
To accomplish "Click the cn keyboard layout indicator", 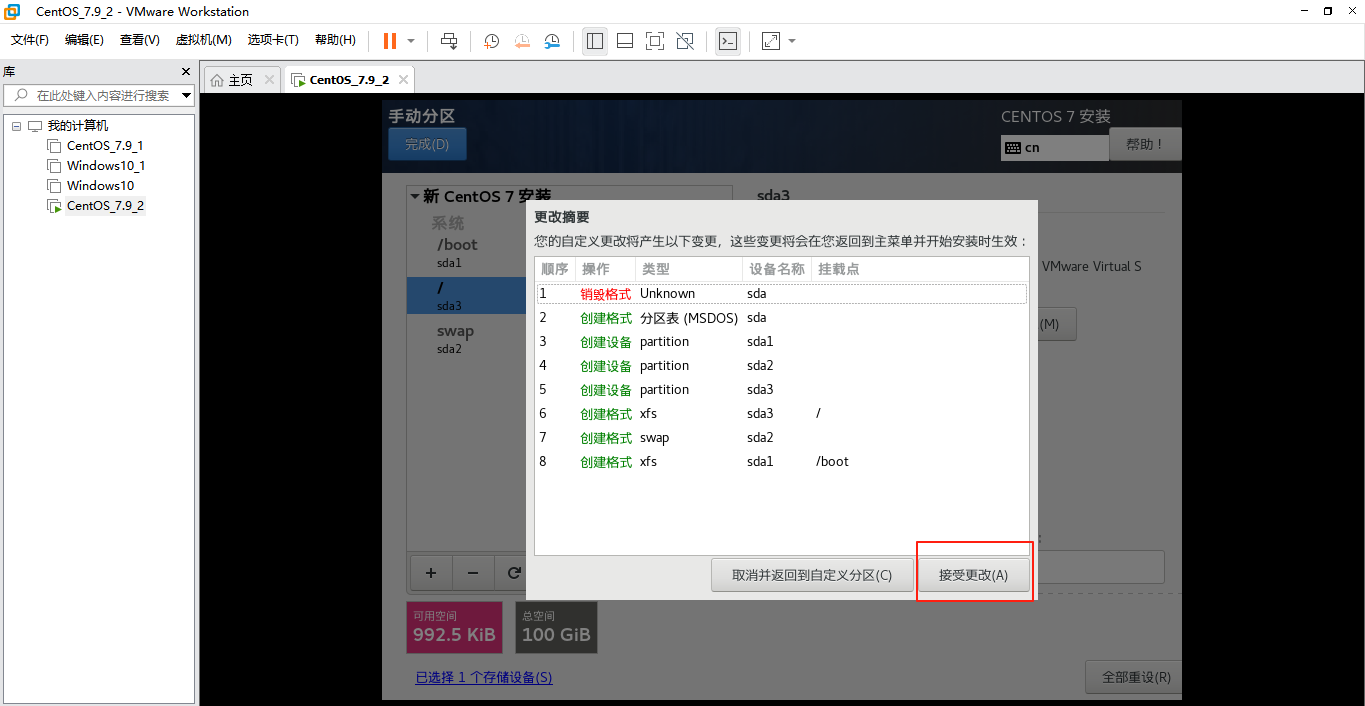I will click(x=1055, y=147).
